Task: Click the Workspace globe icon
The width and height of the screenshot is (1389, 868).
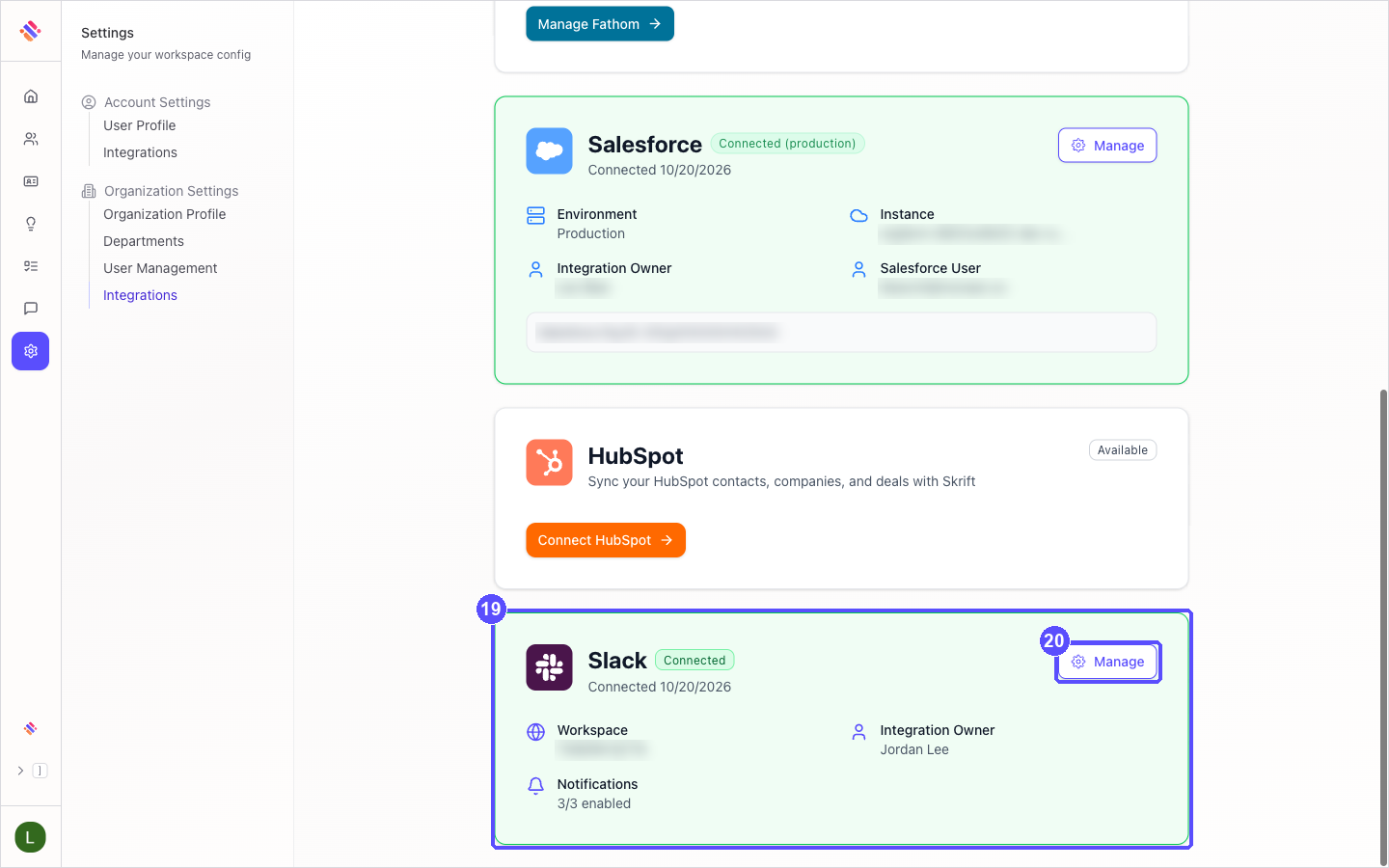Action: pos(535,731)
